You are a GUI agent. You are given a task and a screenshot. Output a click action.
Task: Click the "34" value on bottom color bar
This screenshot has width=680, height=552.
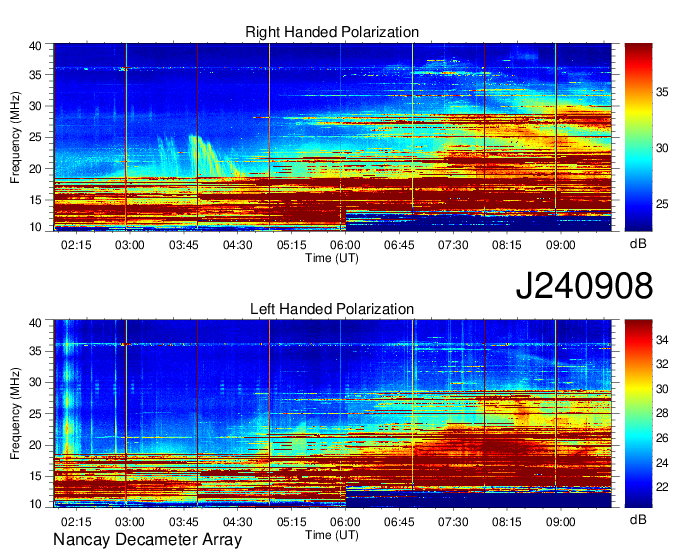coord(662,340)
